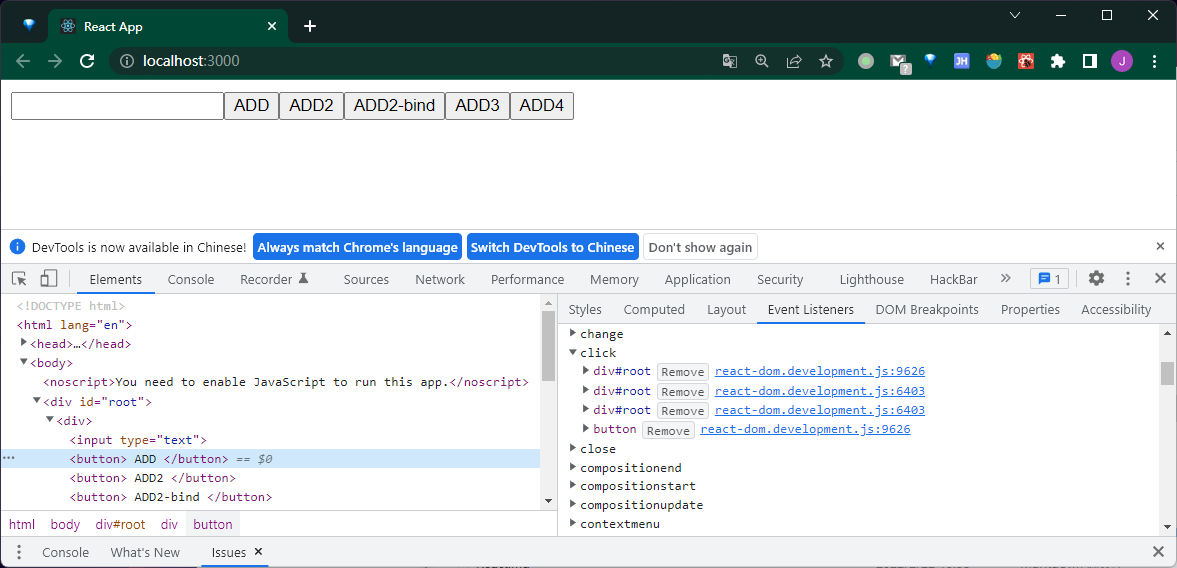Reload the localhost page
The height and width of the screenshot is (568, 1177).
[87, 62]
